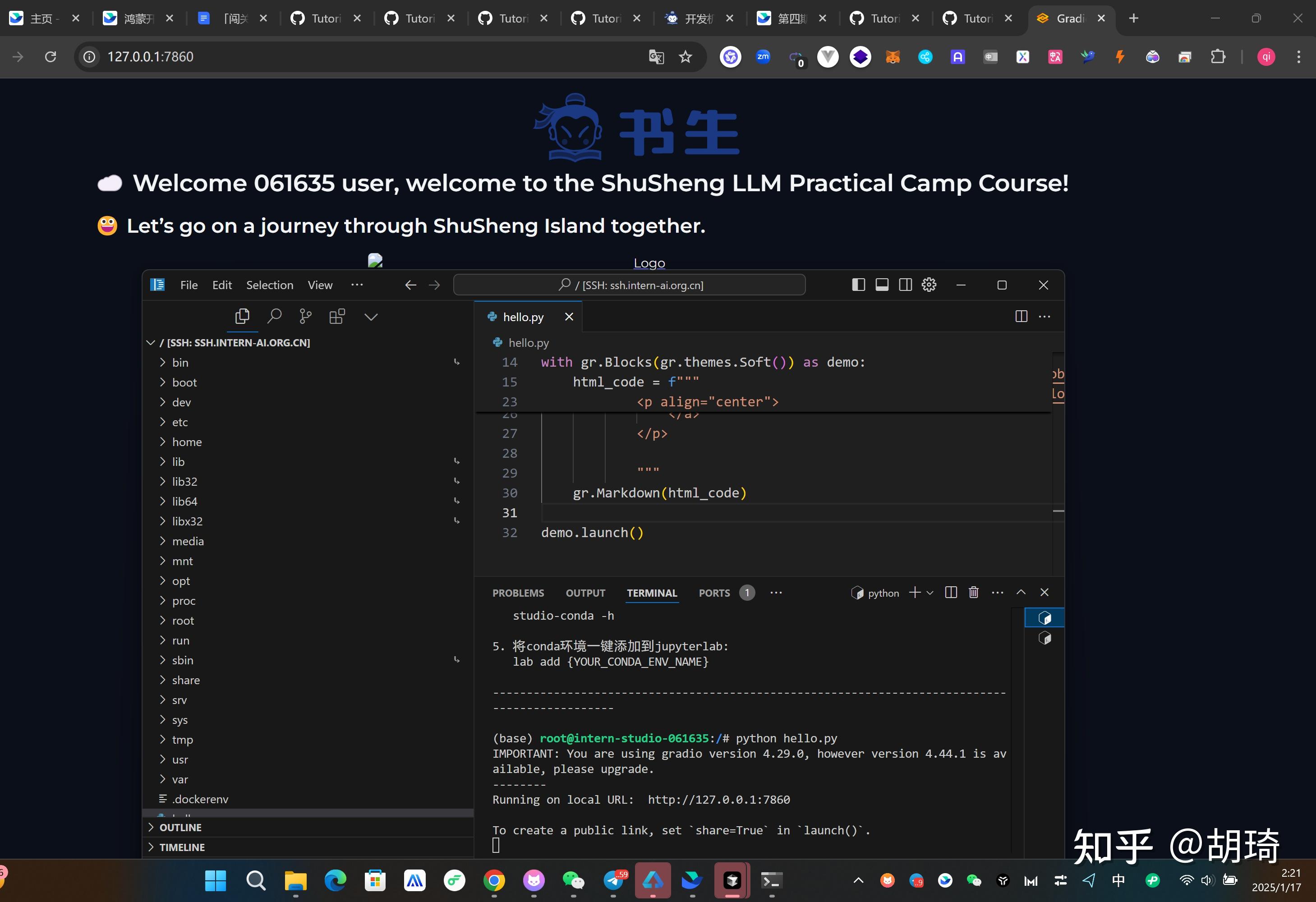The height and width of the screenshot is (902, 1316).
Task: Click the VS Code go forward arrow
Action: [434, 285]
